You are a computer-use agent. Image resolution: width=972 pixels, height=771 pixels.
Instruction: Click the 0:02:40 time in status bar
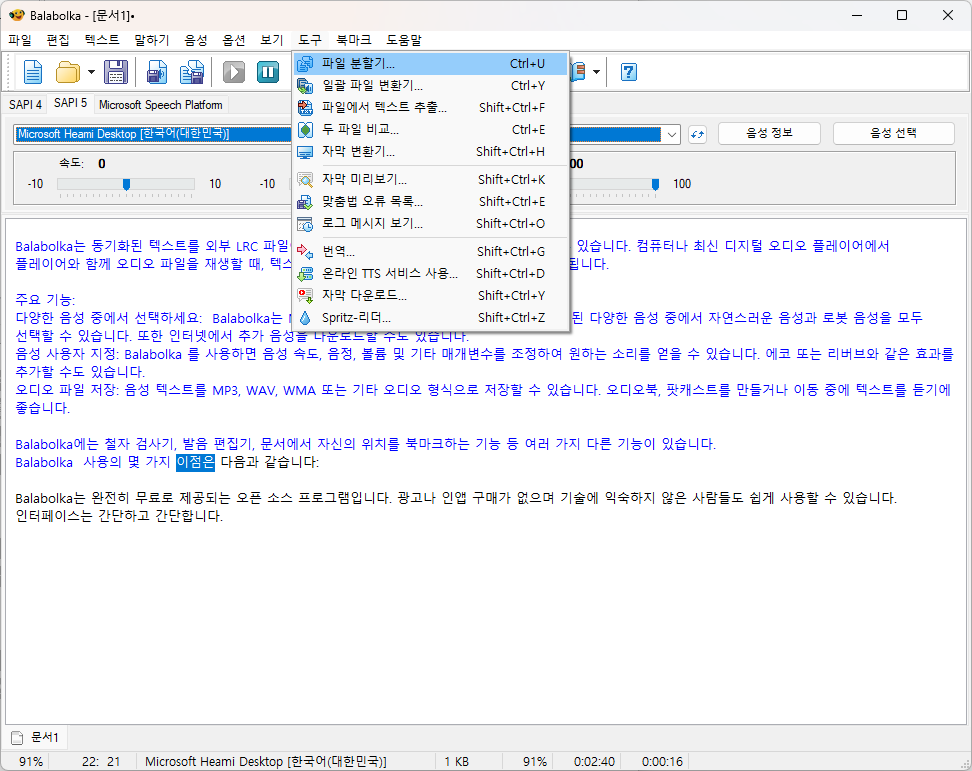(594, 762)
